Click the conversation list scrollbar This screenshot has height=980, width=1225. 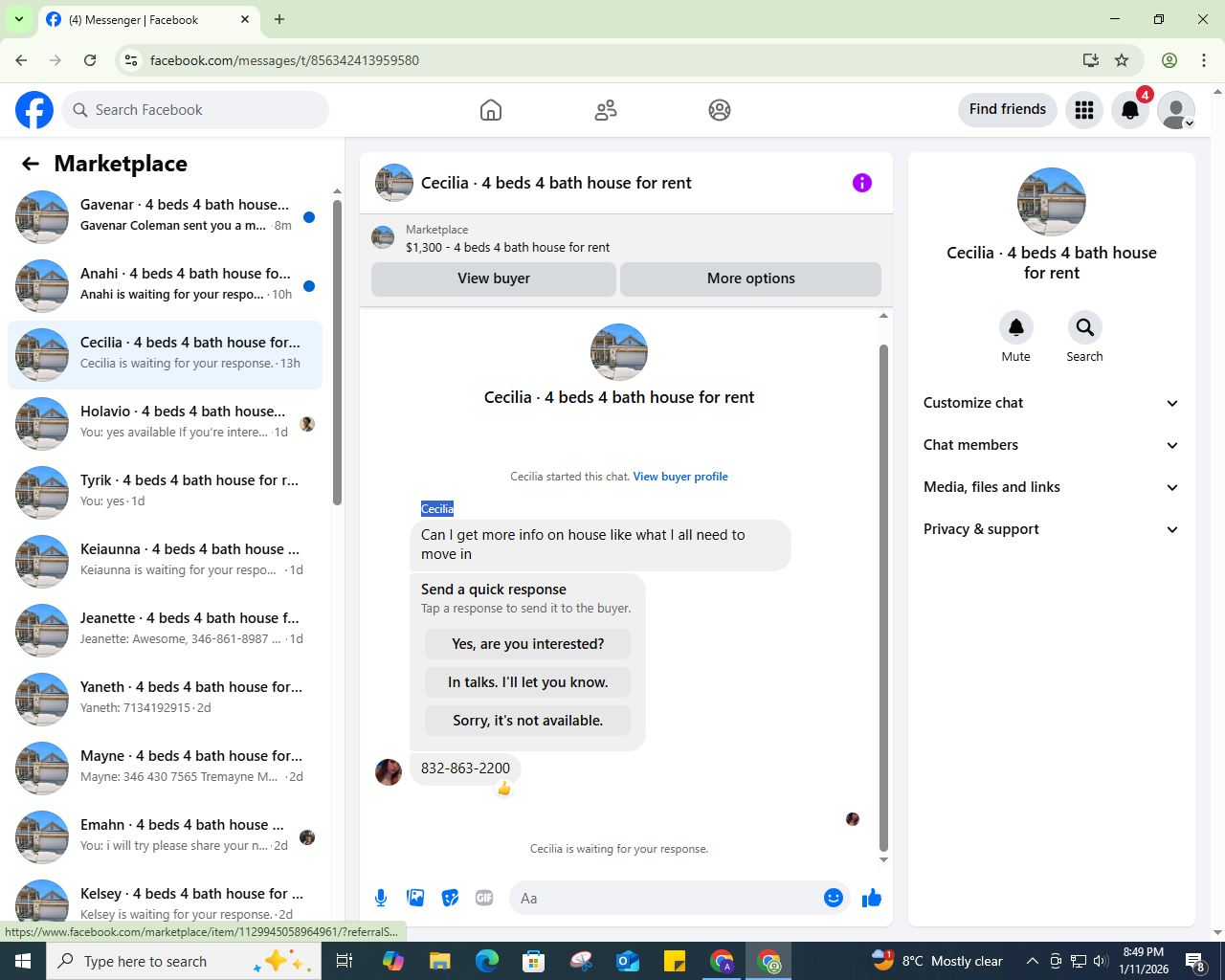pos(337,352)
